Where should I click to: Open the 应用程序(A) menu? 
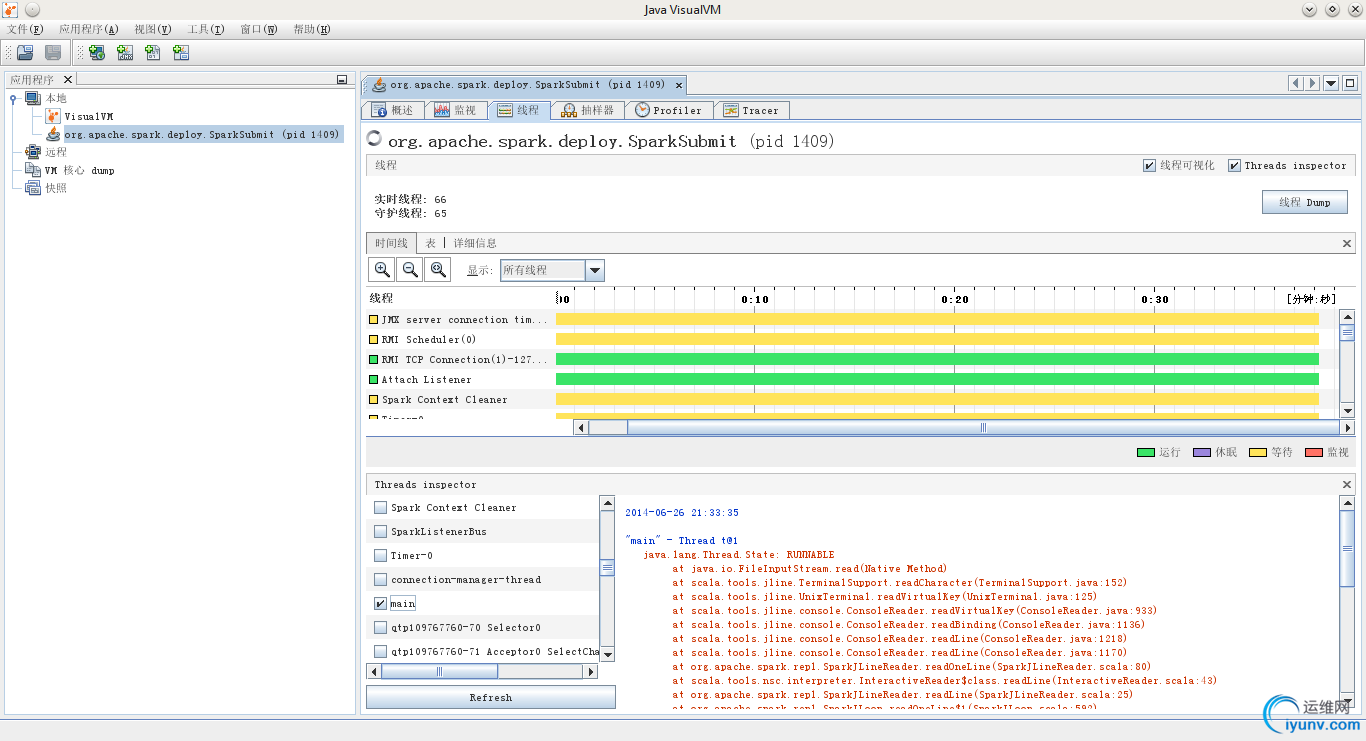click(x=89, y=29)
